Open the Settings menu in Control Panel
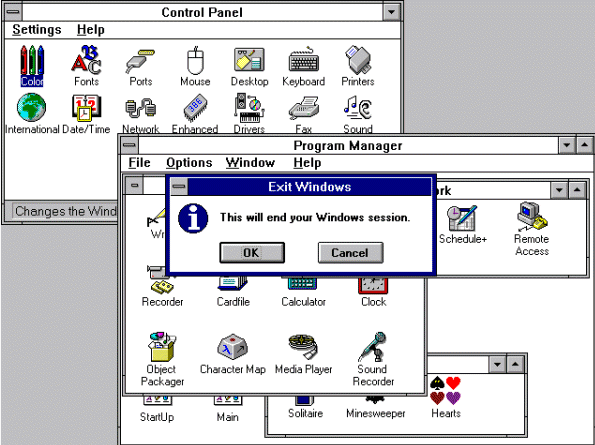Screen dimensions: 595x445 [36, 30]
